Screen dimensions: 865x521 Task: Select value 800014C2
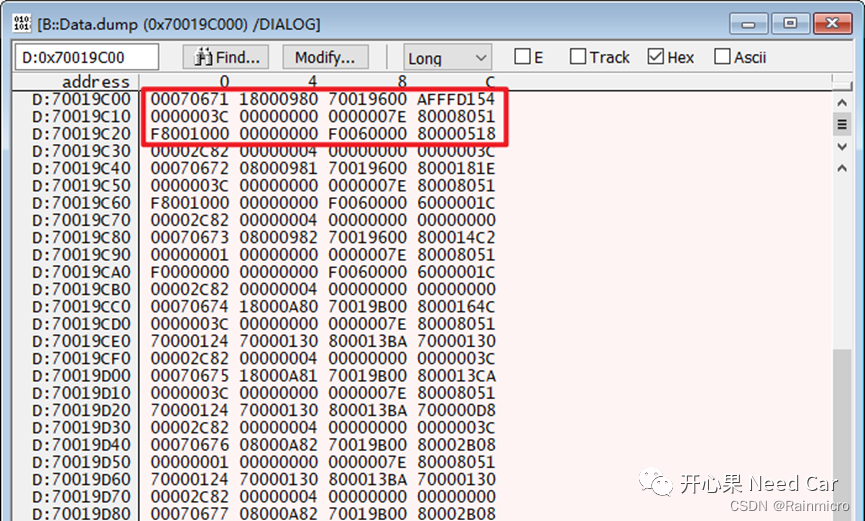[x=456, y=237]
